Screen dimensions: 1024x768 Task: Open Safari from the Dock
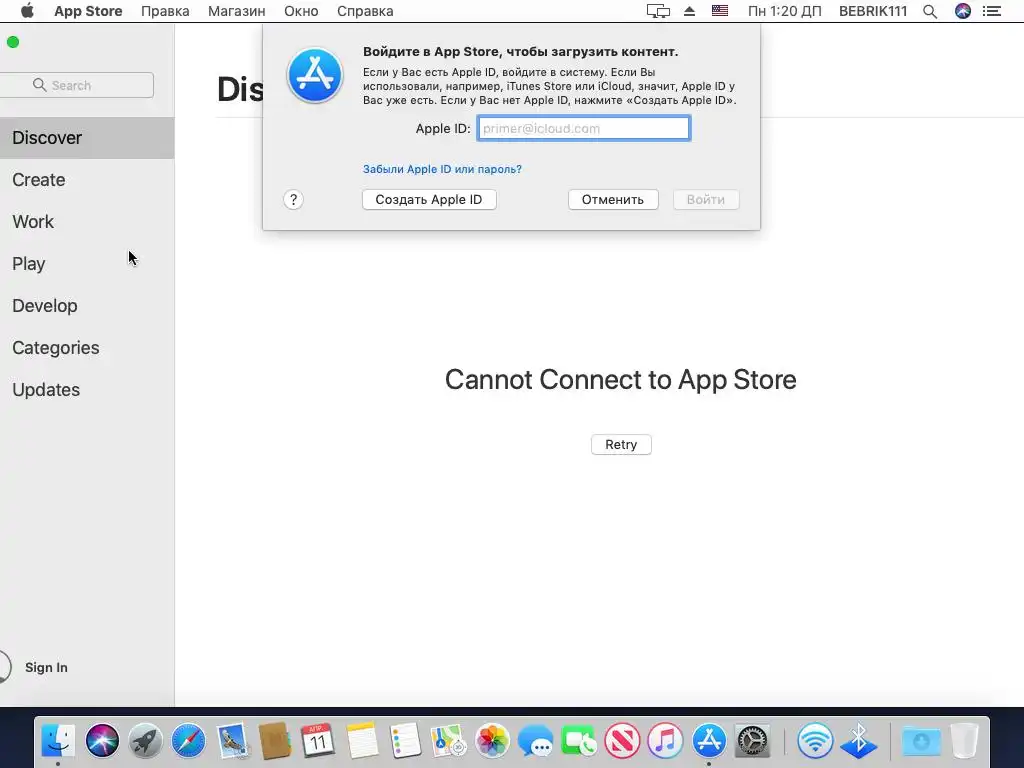pyautogui.click(x=189, y=741)
